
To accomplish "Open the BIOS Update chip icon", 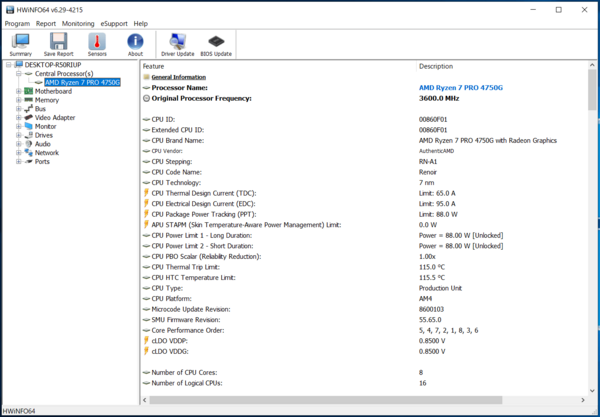I will pyautogui.click(x=216, y=43).
